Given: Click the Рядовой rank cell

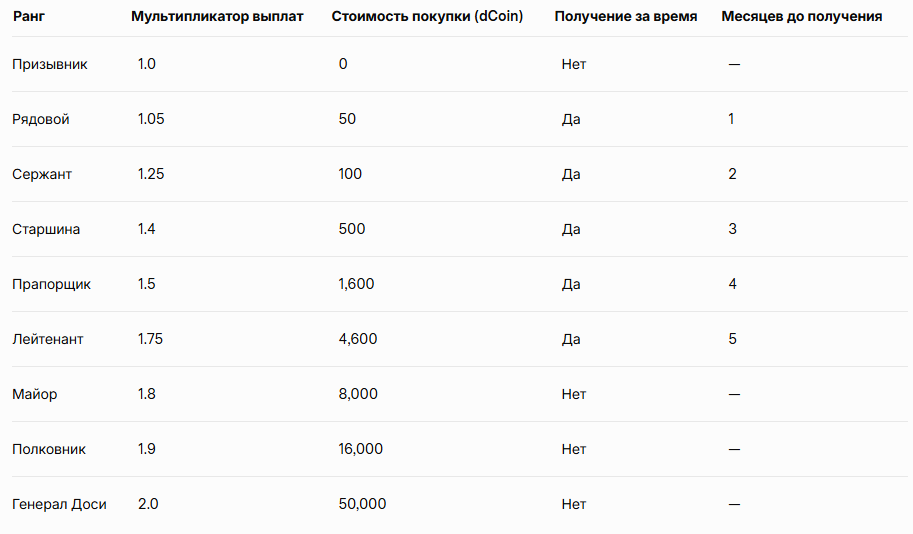Looking at the screenshot, I should [x=41, y=119].
